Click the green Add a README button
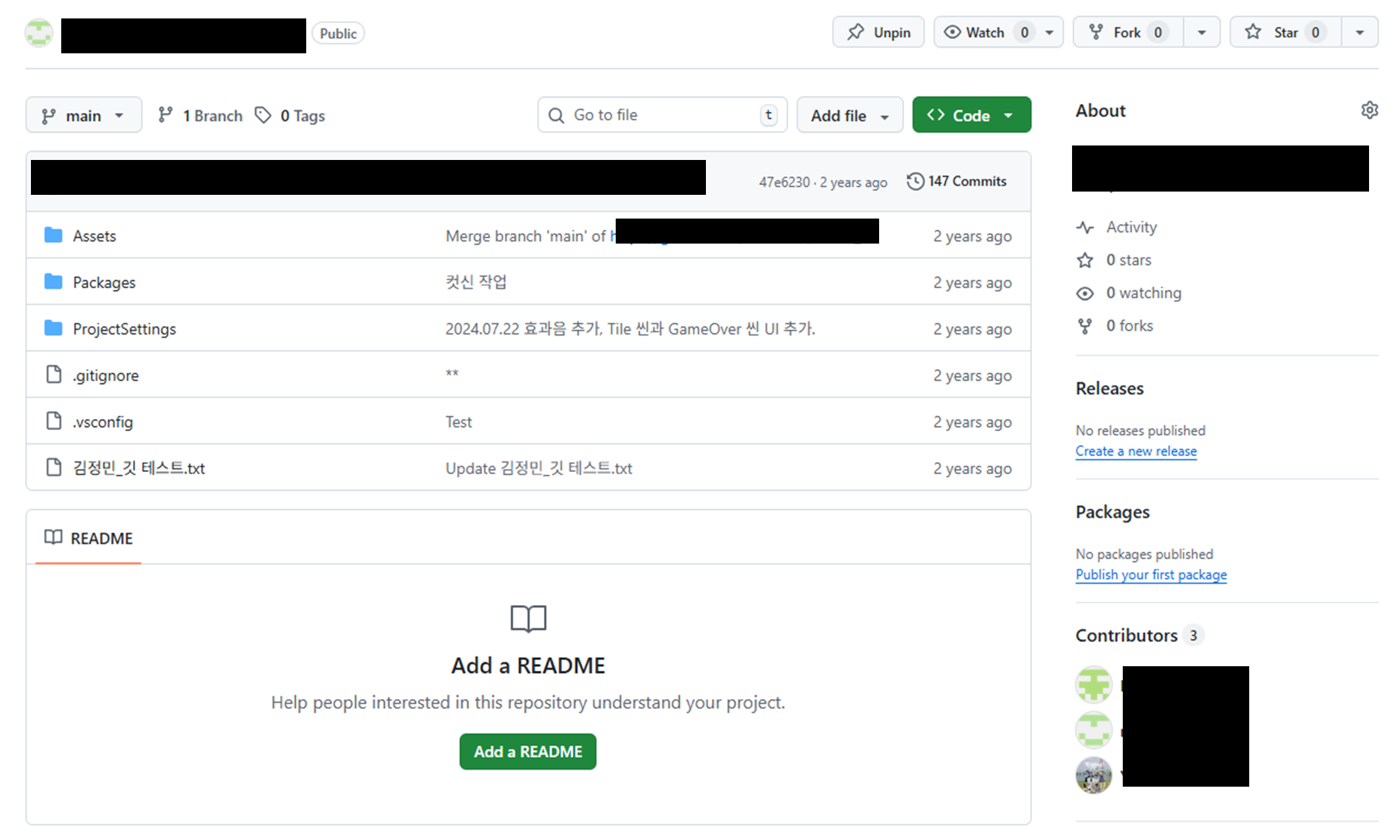1400x840 pixels. tap(527, 751)
